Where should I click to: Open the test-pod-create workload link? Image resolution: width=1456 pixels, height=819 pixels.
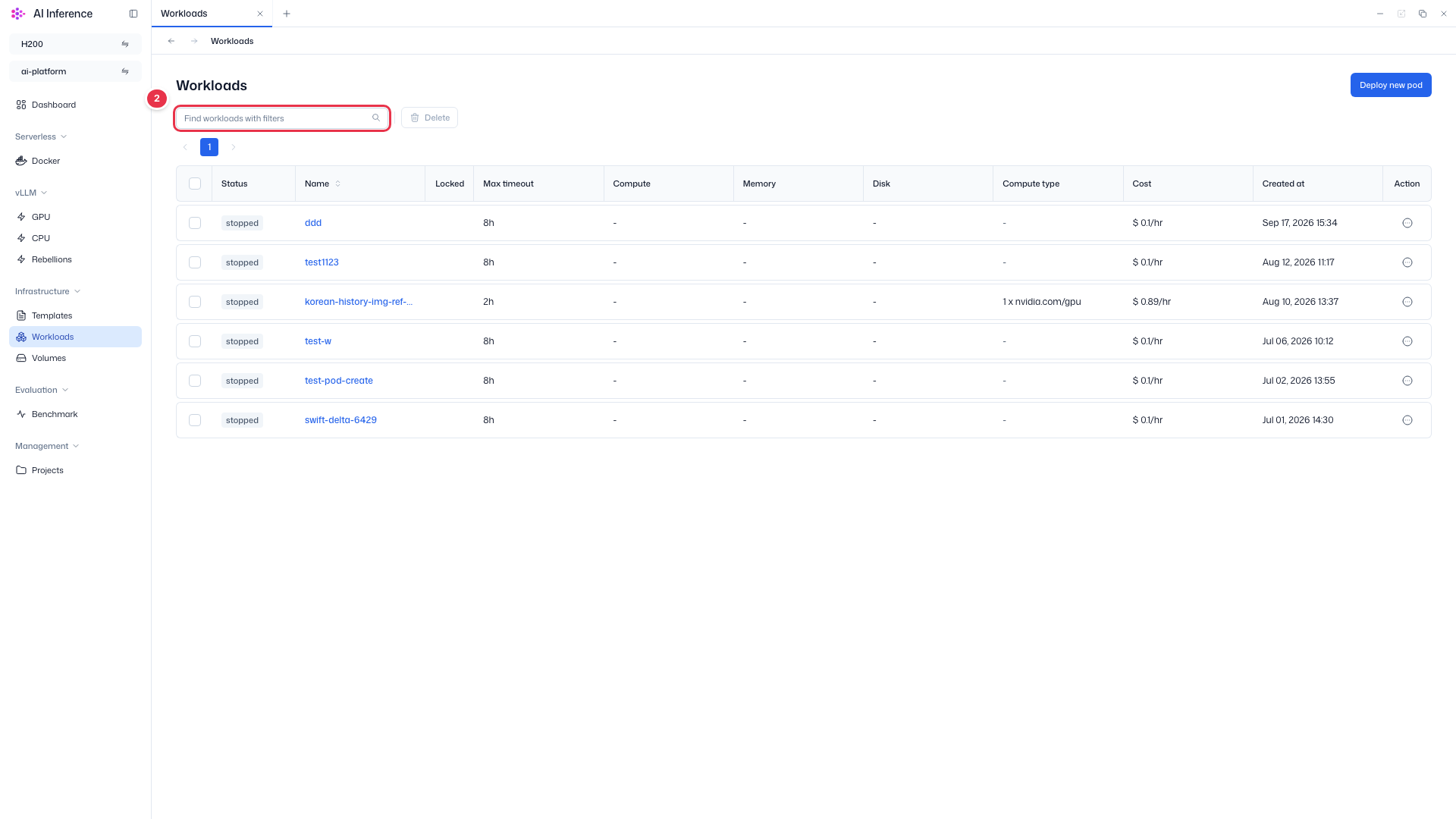click(x=339, y=381)
